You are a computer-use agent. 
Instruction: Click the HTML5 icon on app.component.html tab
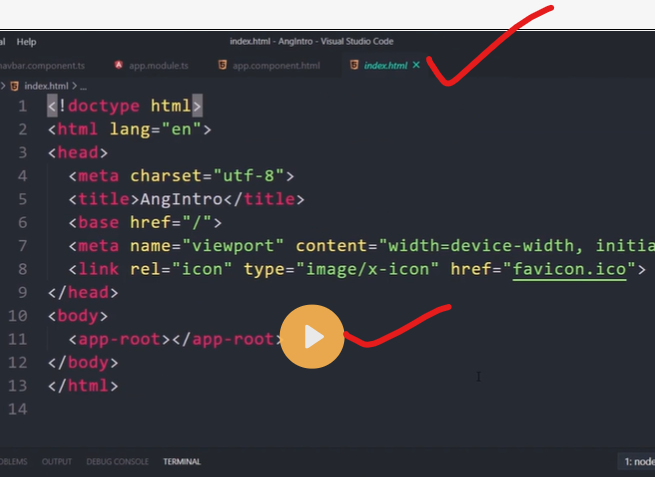(222, 65)
